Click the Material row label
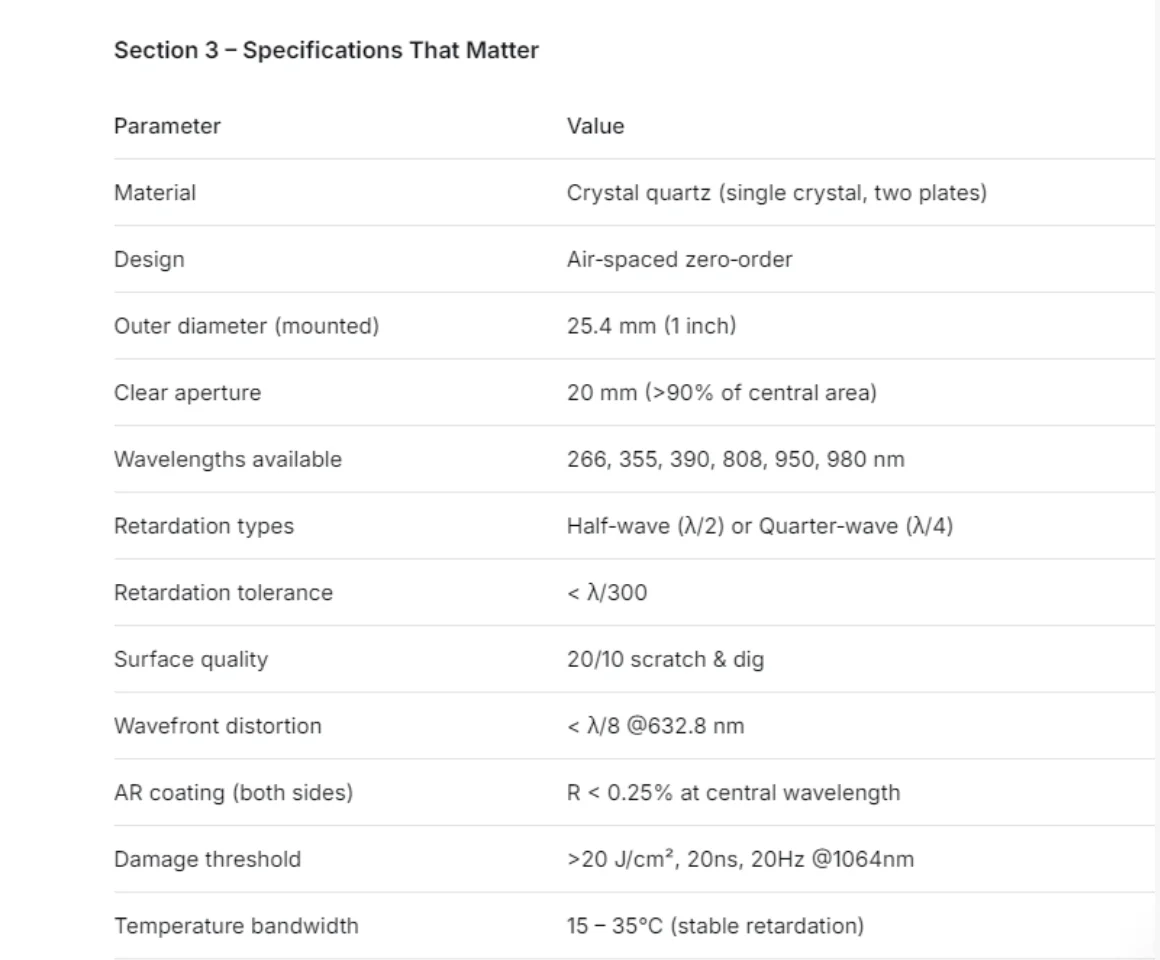1160x960 pixels. [155, 192]
